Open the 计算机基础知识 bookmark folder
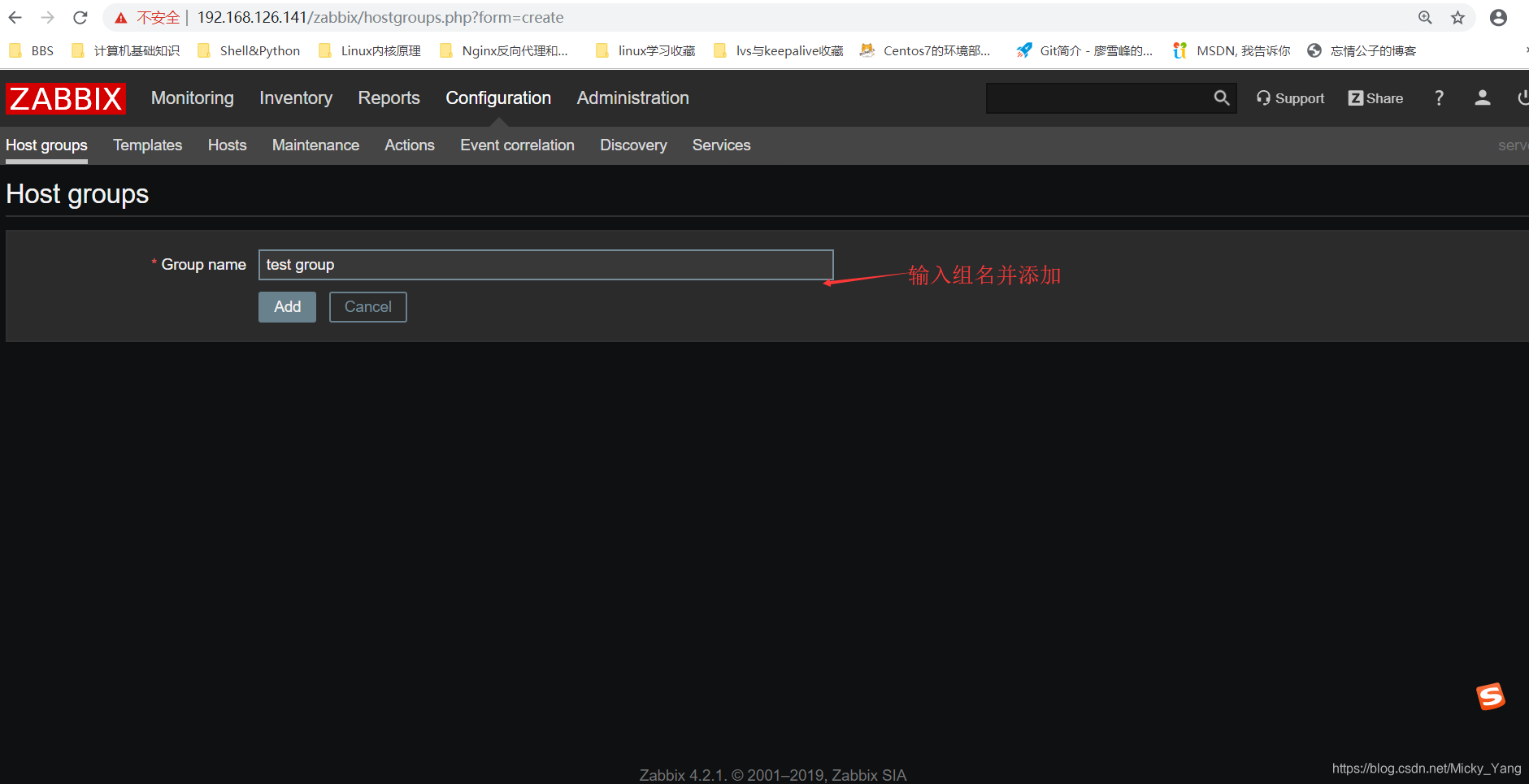The image size is (1529, 784). 126,50
